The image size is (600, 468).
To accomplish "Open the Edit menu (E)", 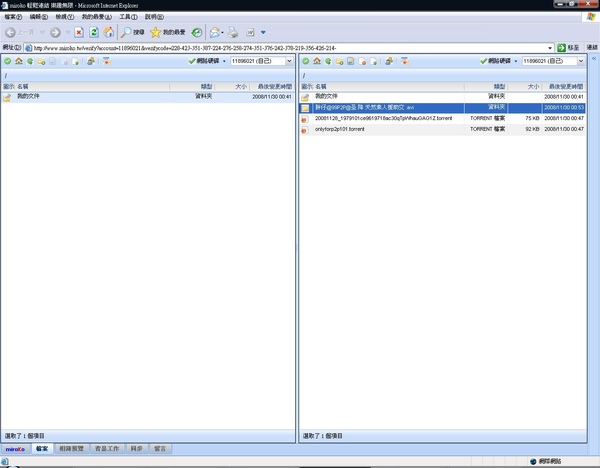I will 39,17.
